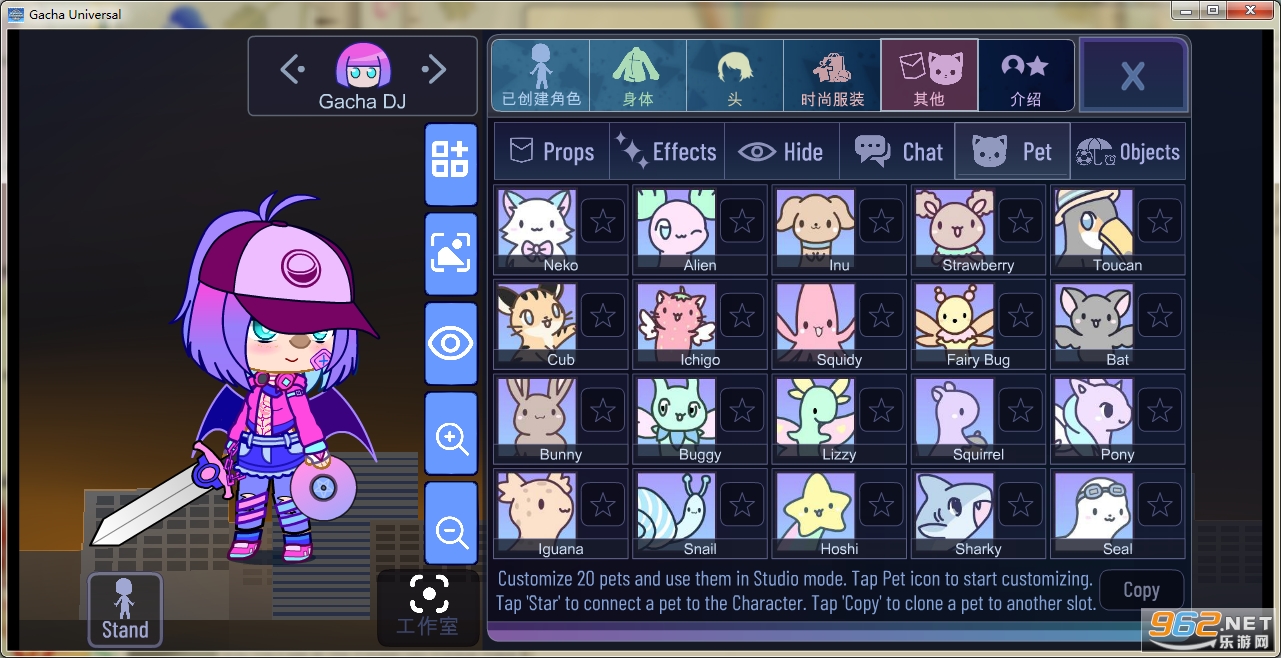Open the 工作室 studio mode button

point(428,607)
